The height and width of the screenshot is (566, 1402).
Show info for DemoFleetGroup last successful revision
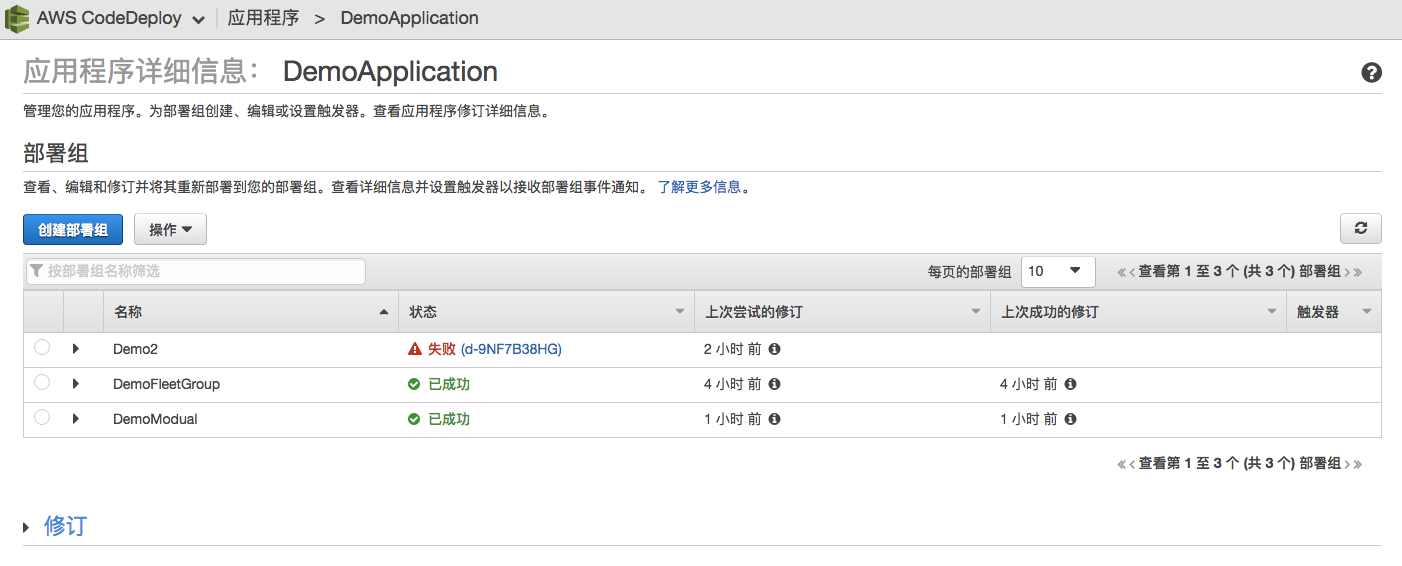tap(1070, 384)
